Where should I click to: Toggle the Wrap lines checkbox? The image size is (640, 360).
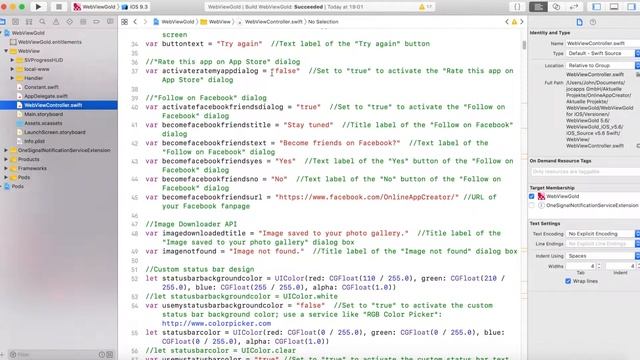click(x=568, y=281)
